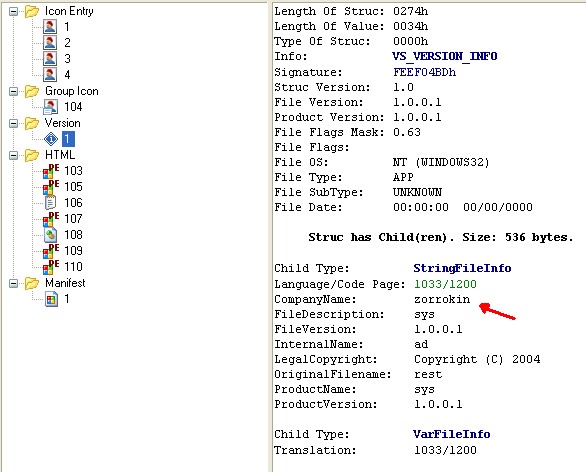
Task: Click the 'VS_VERSION_INFO' info value
Action: [445, 57]
